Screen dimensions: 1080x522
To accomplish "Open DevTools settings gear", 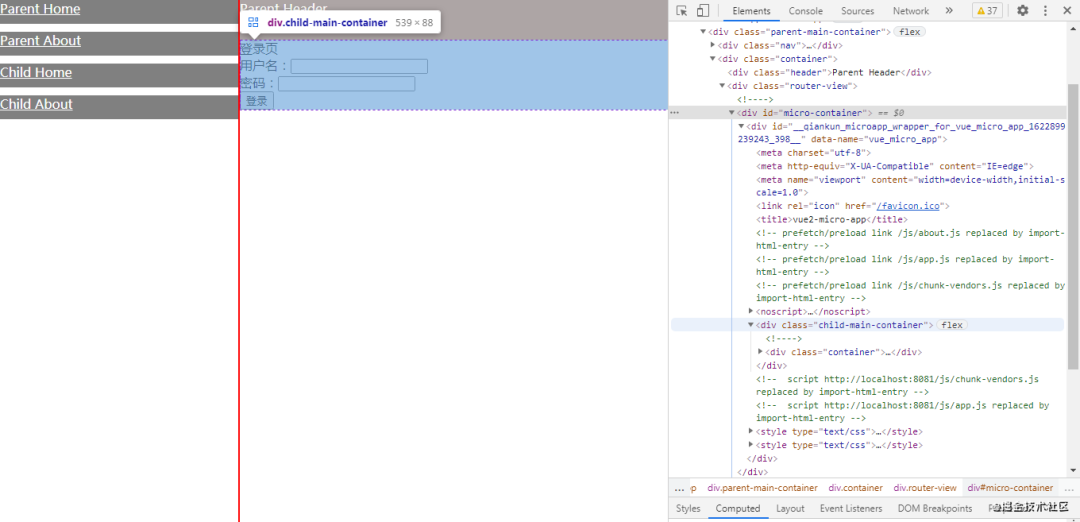I will 1023,10.
